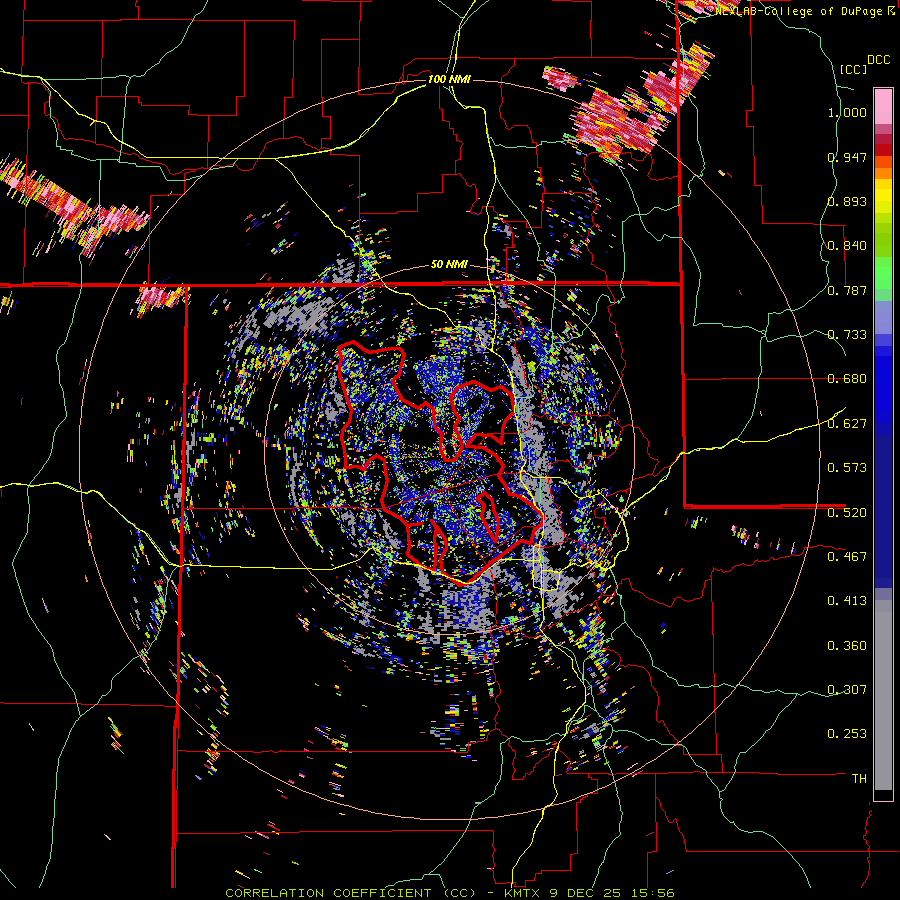This screenshot has height=900, width=900.
Task: Select the 0.840 legend value
Action: click(847, 246)
